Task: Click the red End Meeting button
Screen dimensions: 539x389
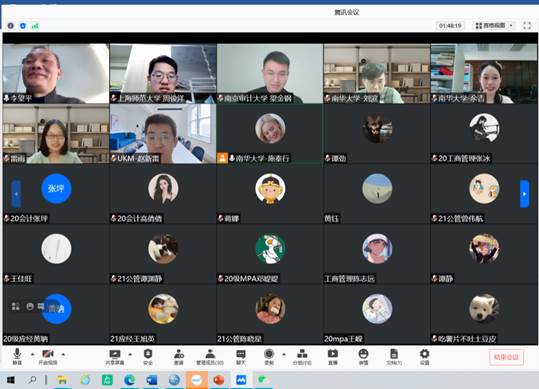Action: tap(506, 357)
